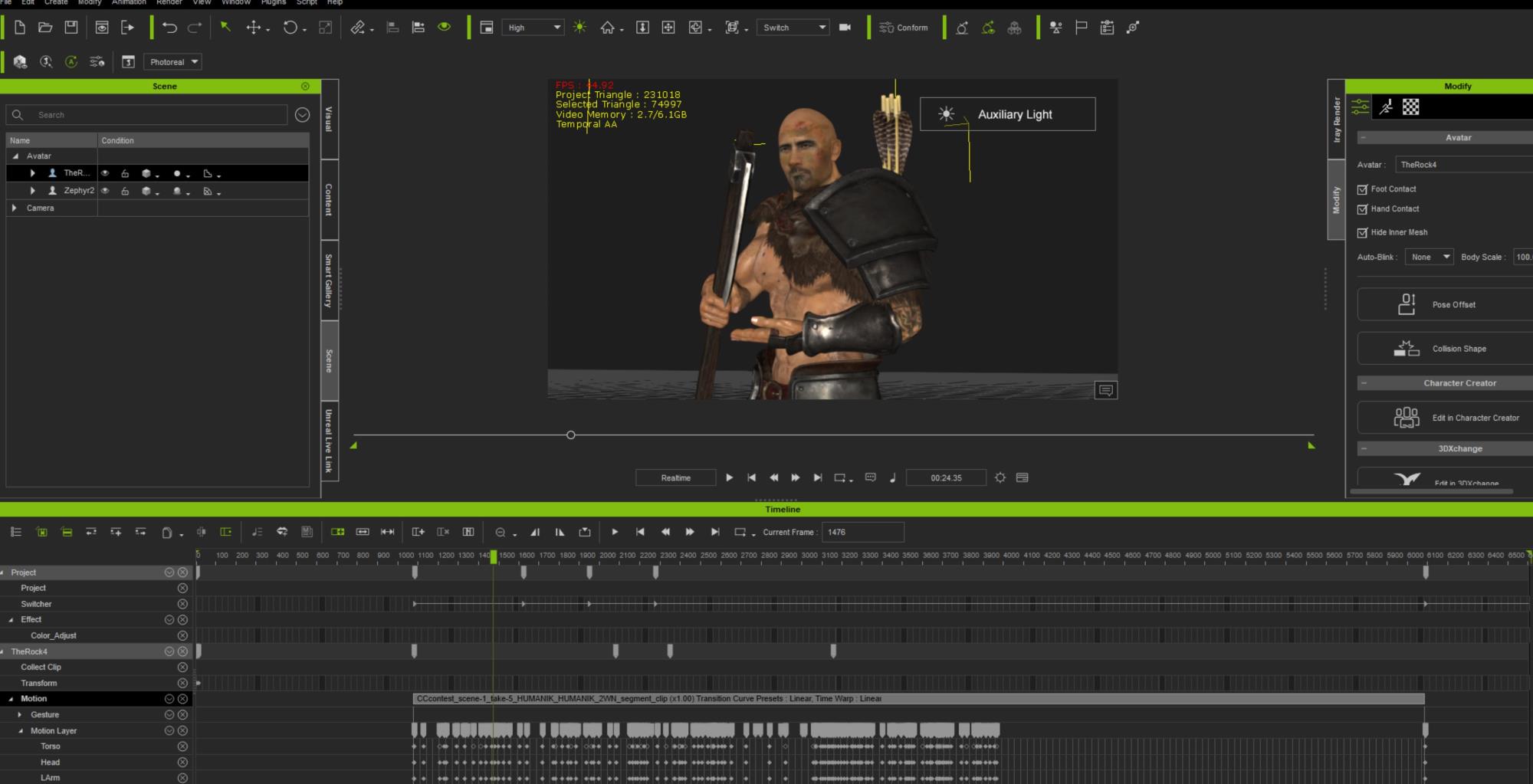
Task: Toggle the green eye visibility icon in toolbar
Action: 444,27
